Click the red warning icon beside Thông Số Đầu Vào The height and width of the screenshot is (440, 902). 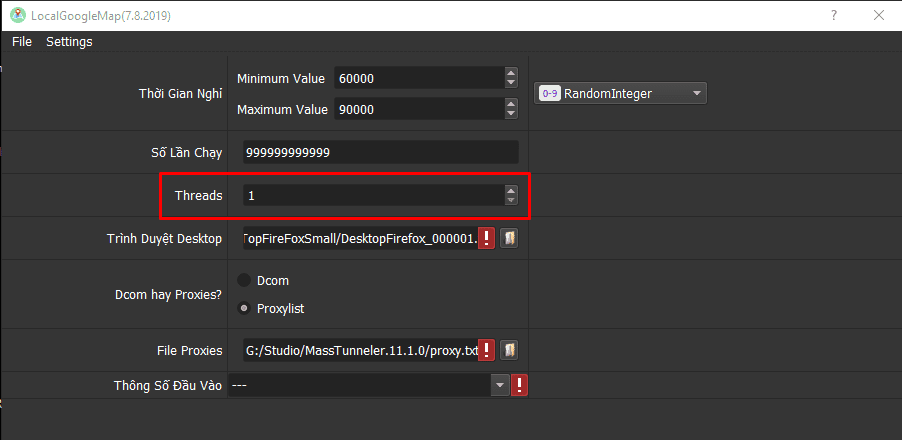(x=519, y=385)
